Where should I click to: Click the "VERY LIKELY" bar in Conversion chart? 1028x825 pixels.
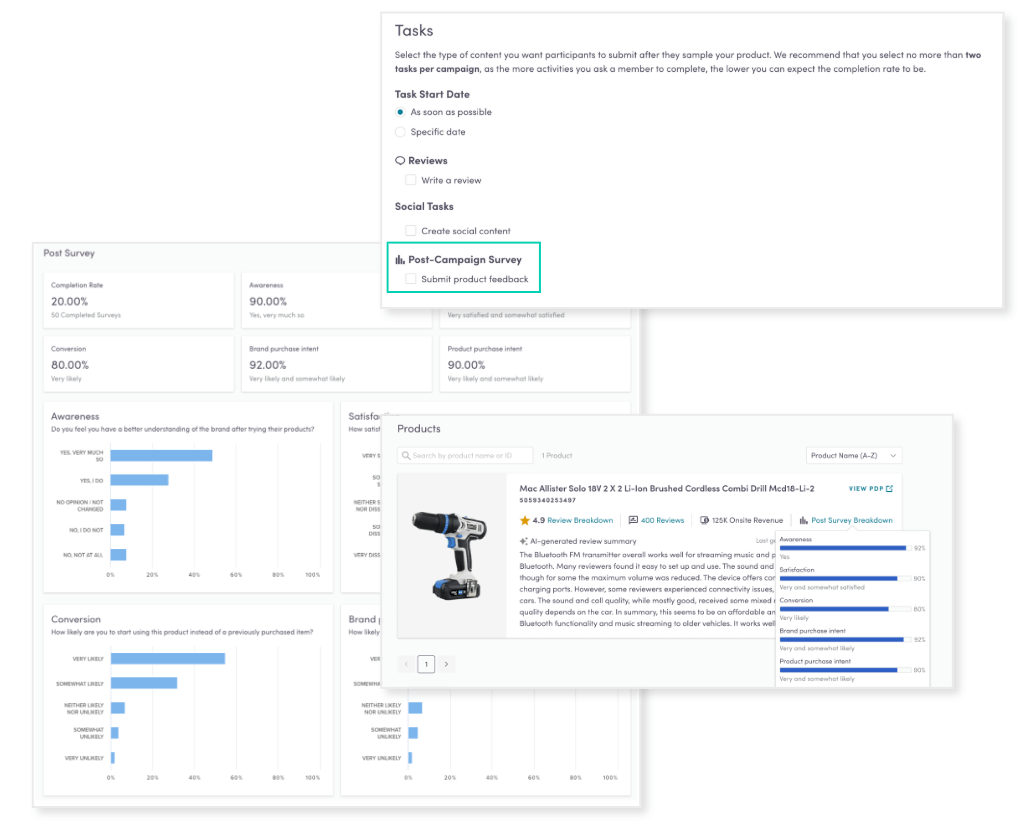point(168,658)
